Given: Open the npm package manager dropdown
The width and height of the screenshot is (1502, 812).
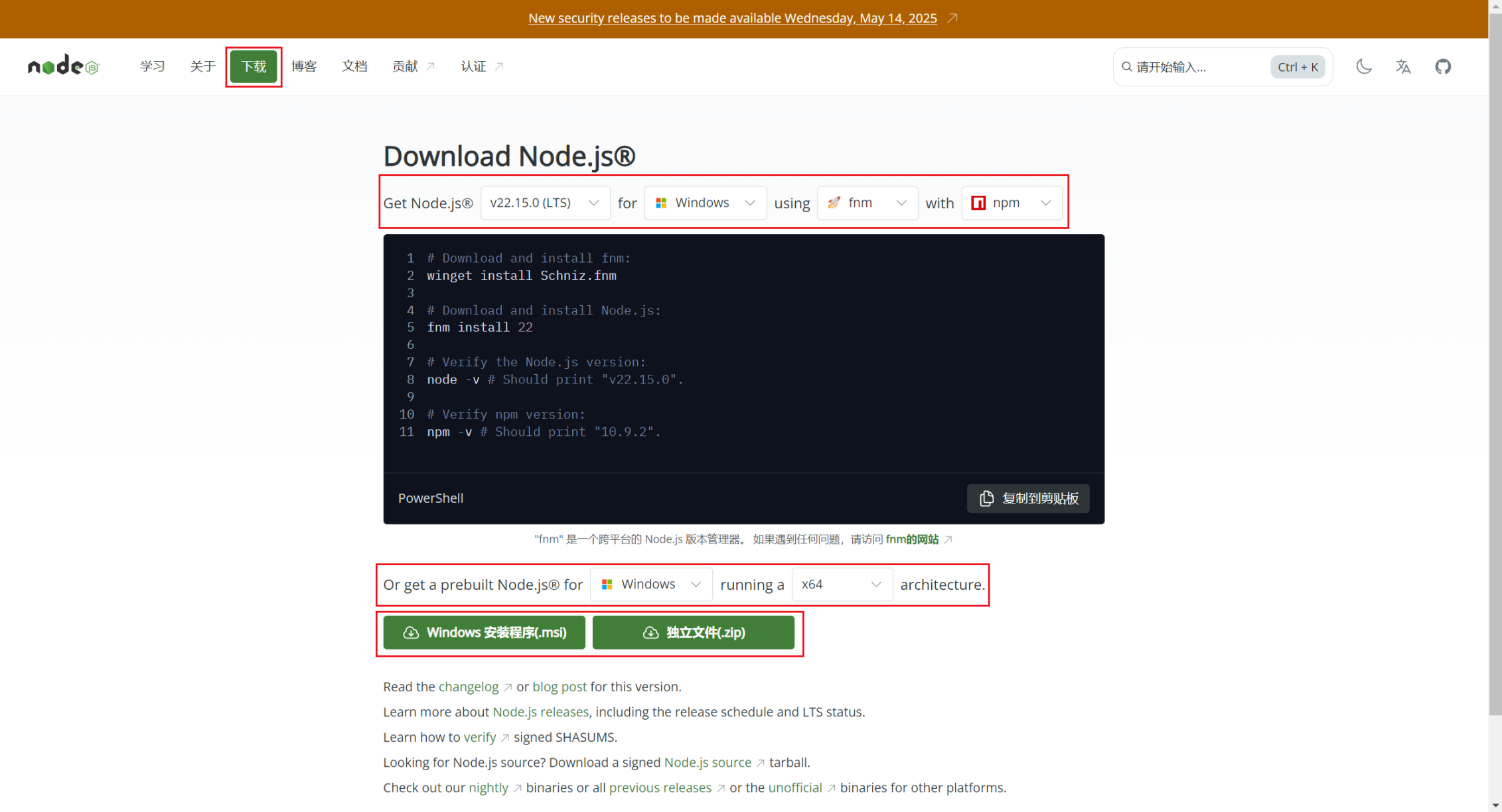Looking at the screenshot, I should (x=1011, y=203).
